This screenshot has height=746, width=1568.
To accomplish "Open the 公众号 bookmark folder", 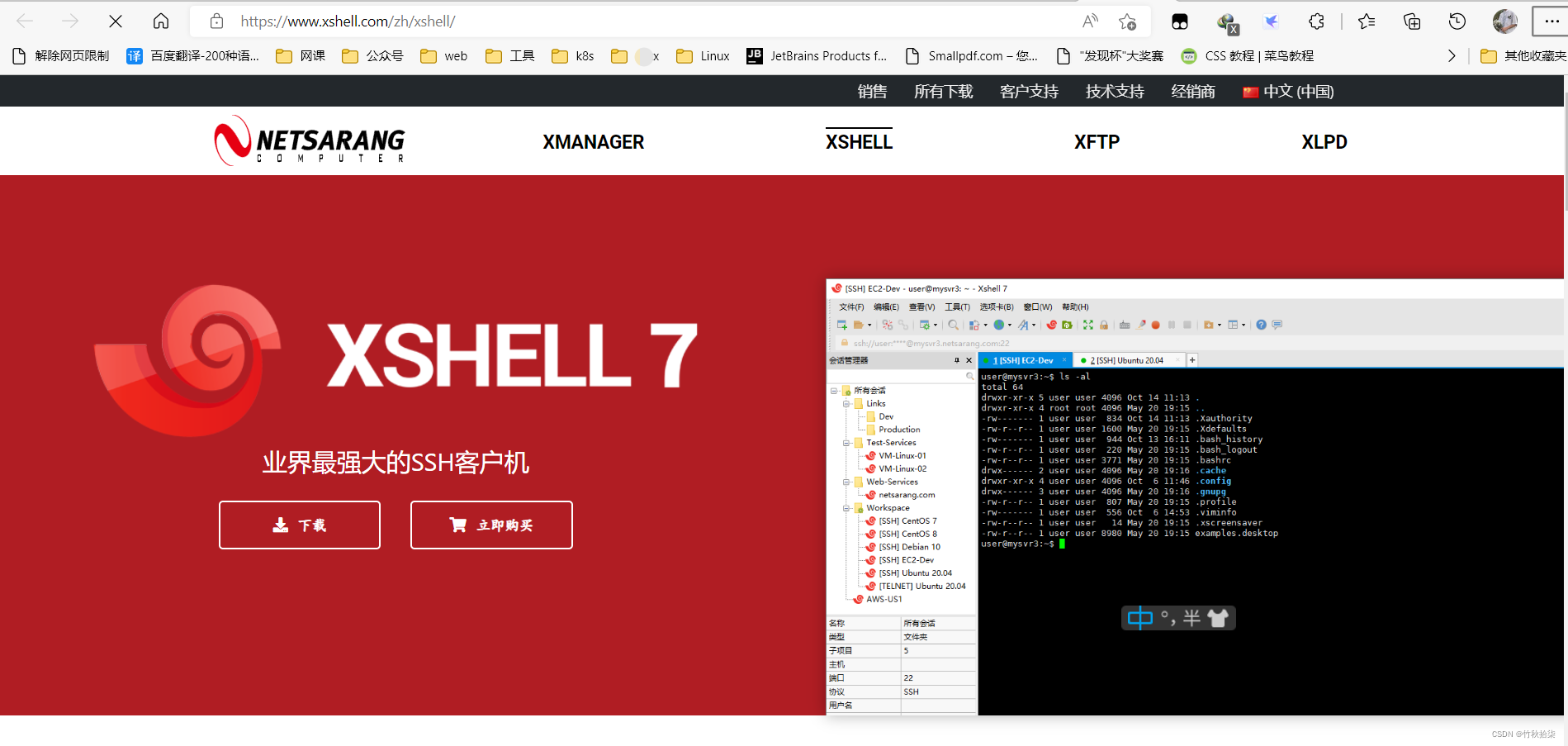I will coord(372,56).
